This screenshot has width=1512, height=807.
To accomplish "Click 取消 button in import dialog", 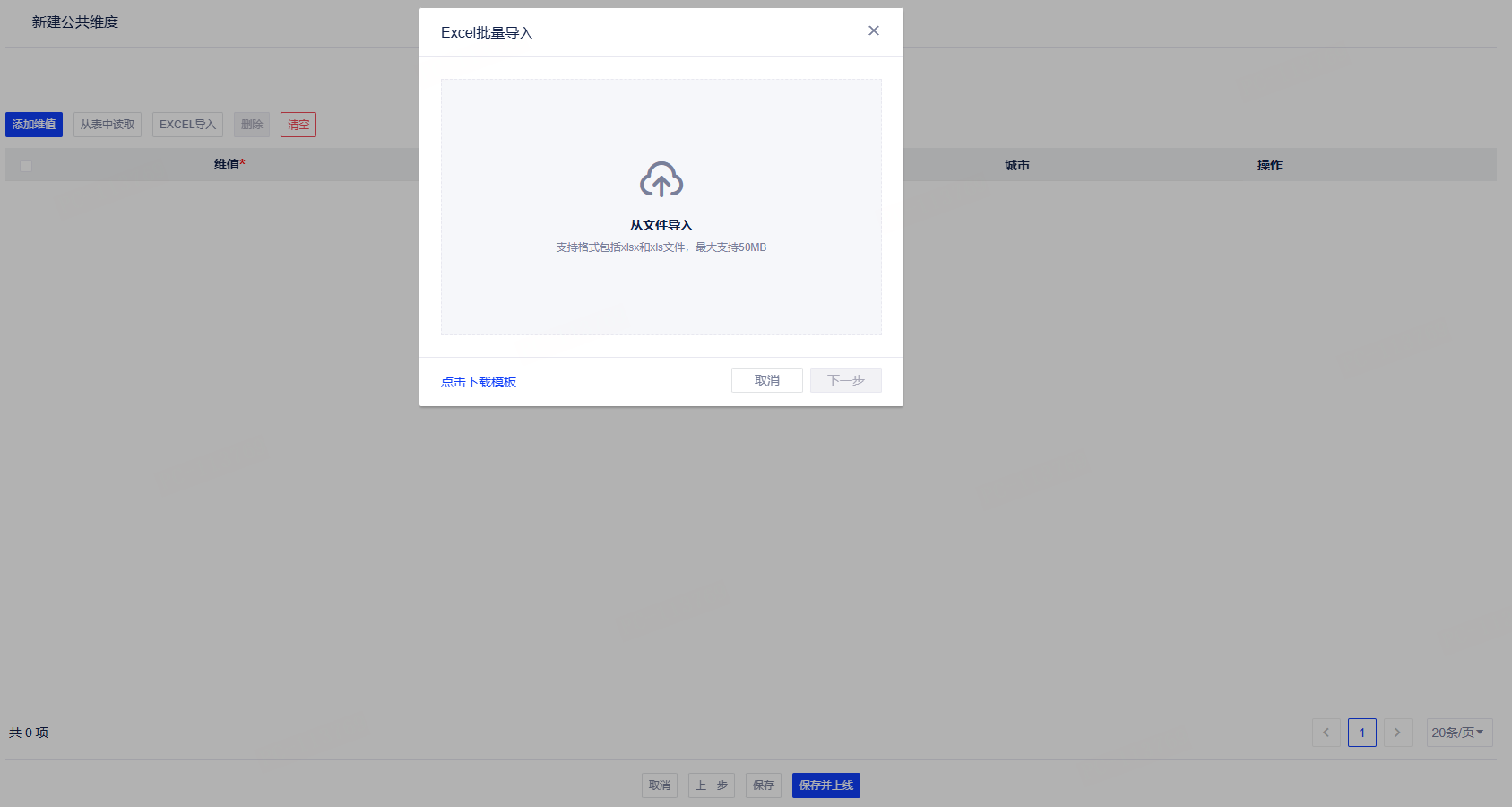I will tap(767, 380).
